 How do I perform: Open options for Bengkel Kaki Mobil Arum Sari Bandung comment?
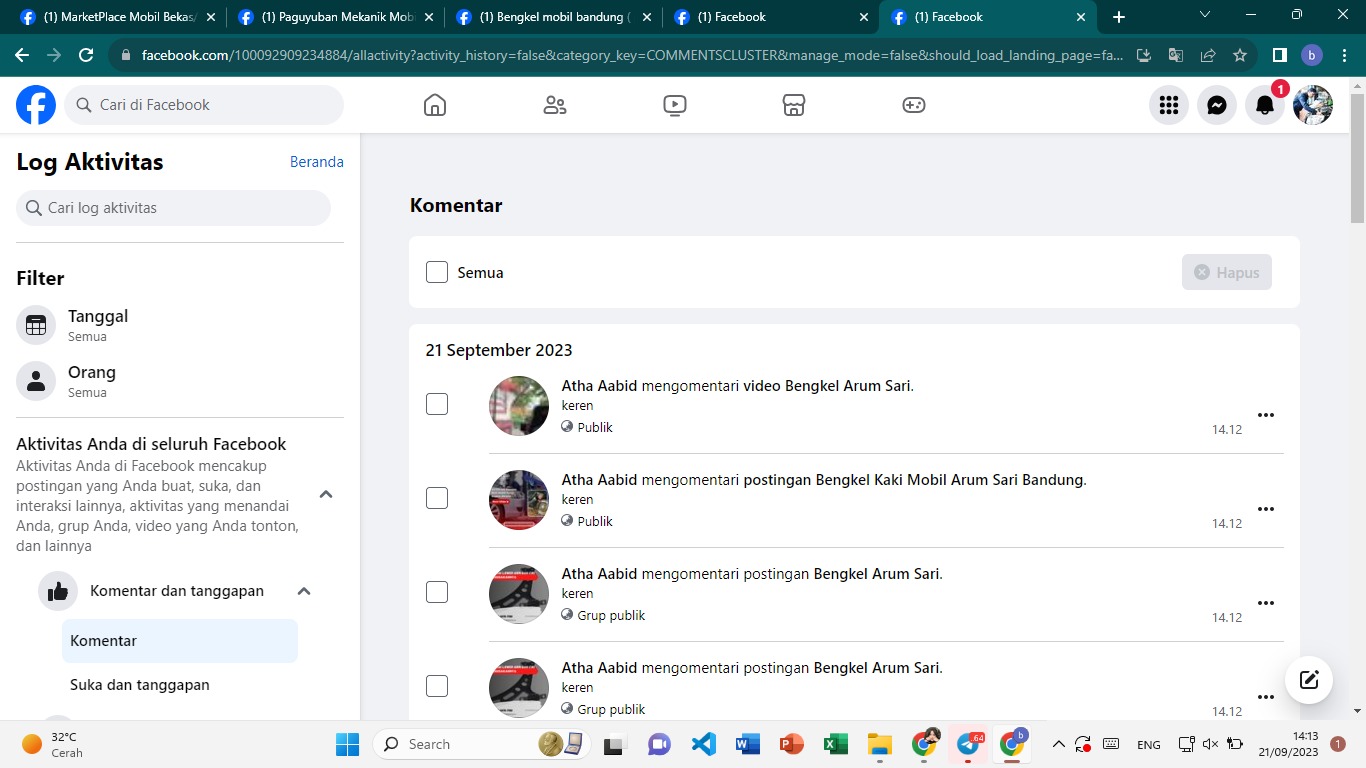pos(1266,509)
